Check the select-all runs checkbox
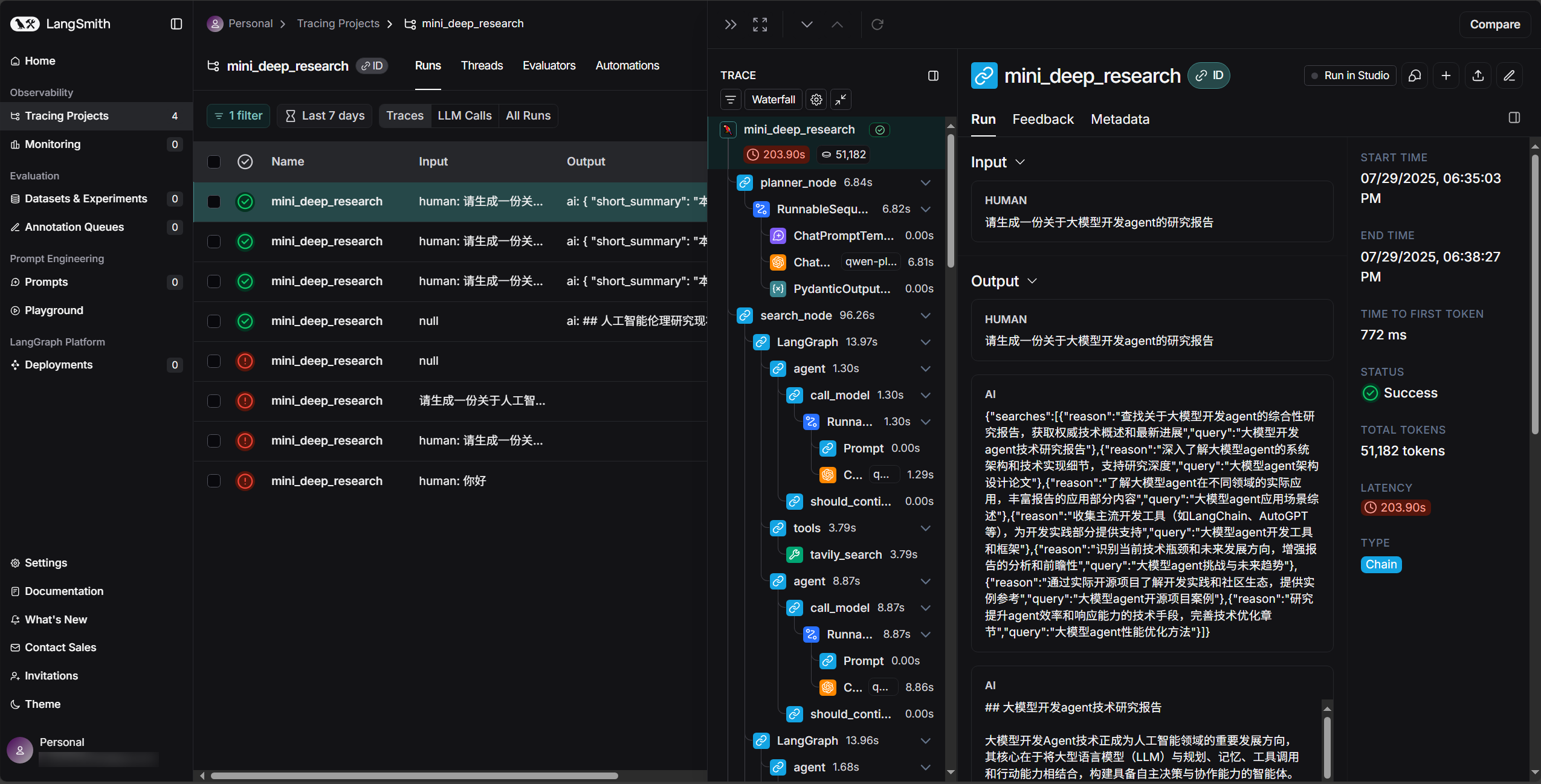Screen dimensions: 1541x784 214,162
